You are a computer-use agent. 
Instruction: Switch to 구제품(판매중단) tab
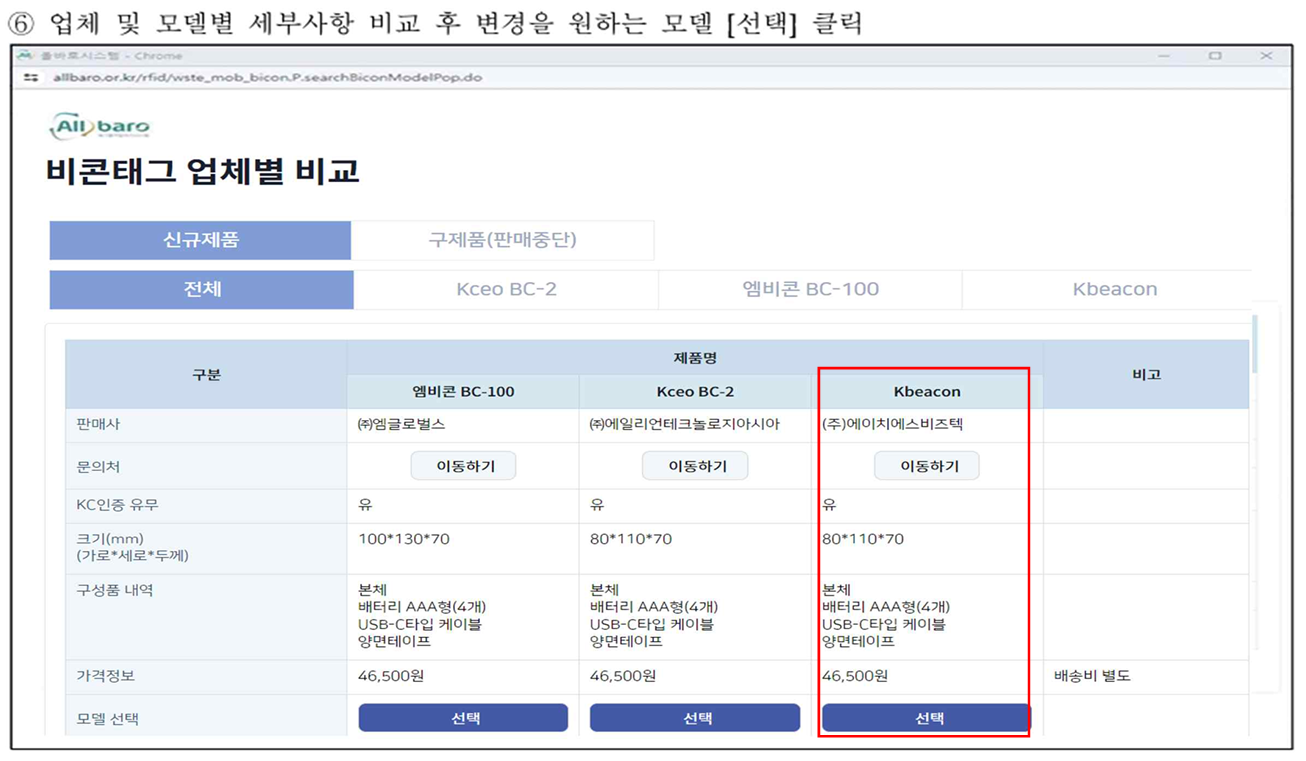(x=502, y=240)
